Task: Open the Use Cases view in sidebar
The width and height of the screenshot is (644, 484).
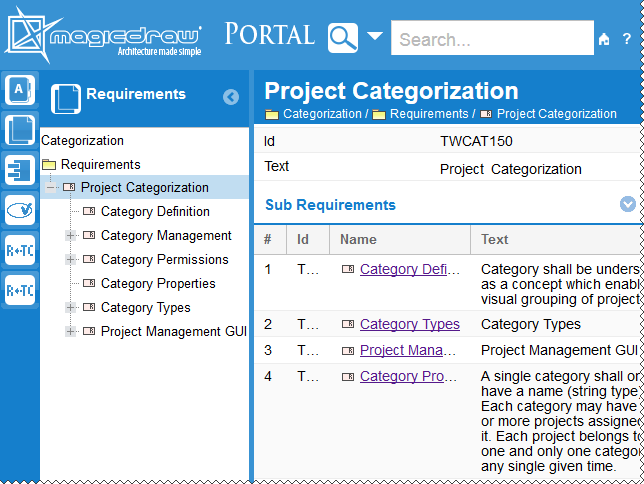Action: [x=20, y=209]
